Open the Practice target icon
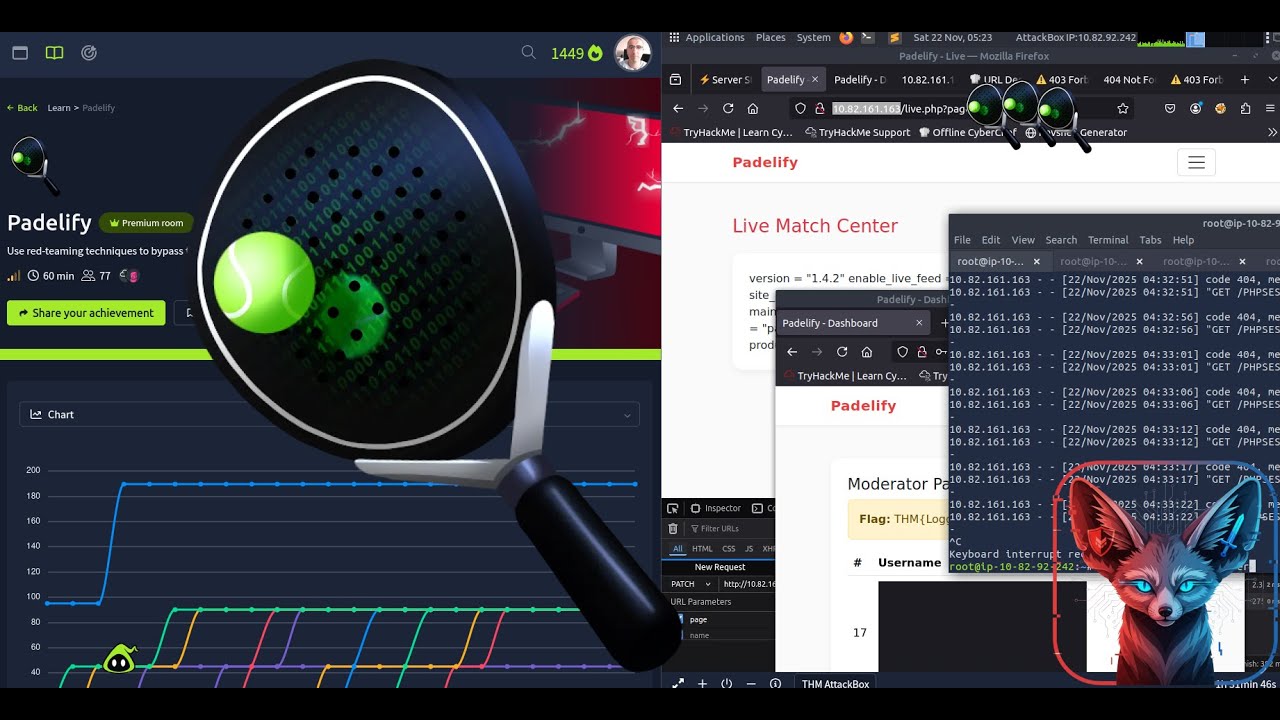 89,53
